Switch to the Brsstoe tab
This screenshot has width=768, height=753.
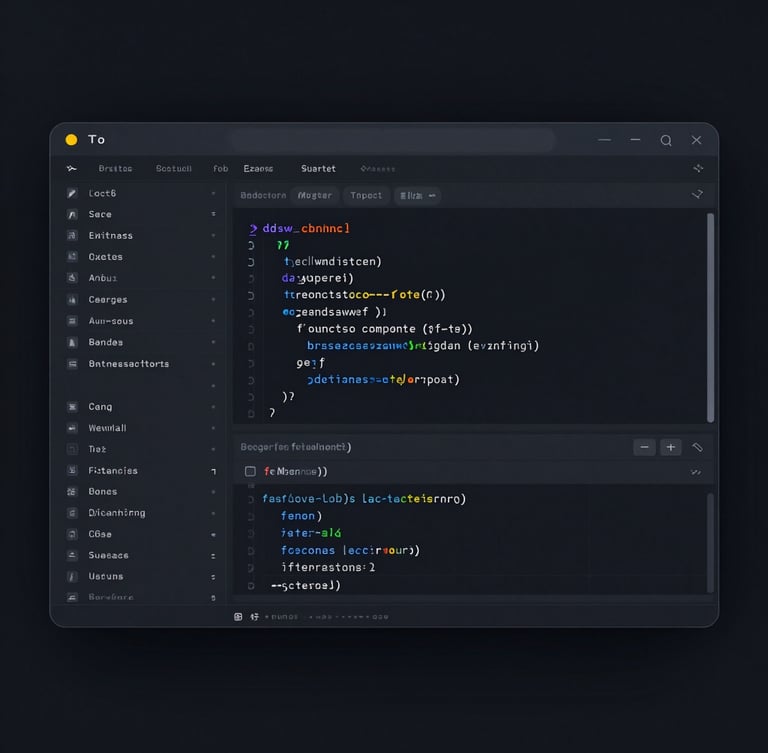pos(115,169)
